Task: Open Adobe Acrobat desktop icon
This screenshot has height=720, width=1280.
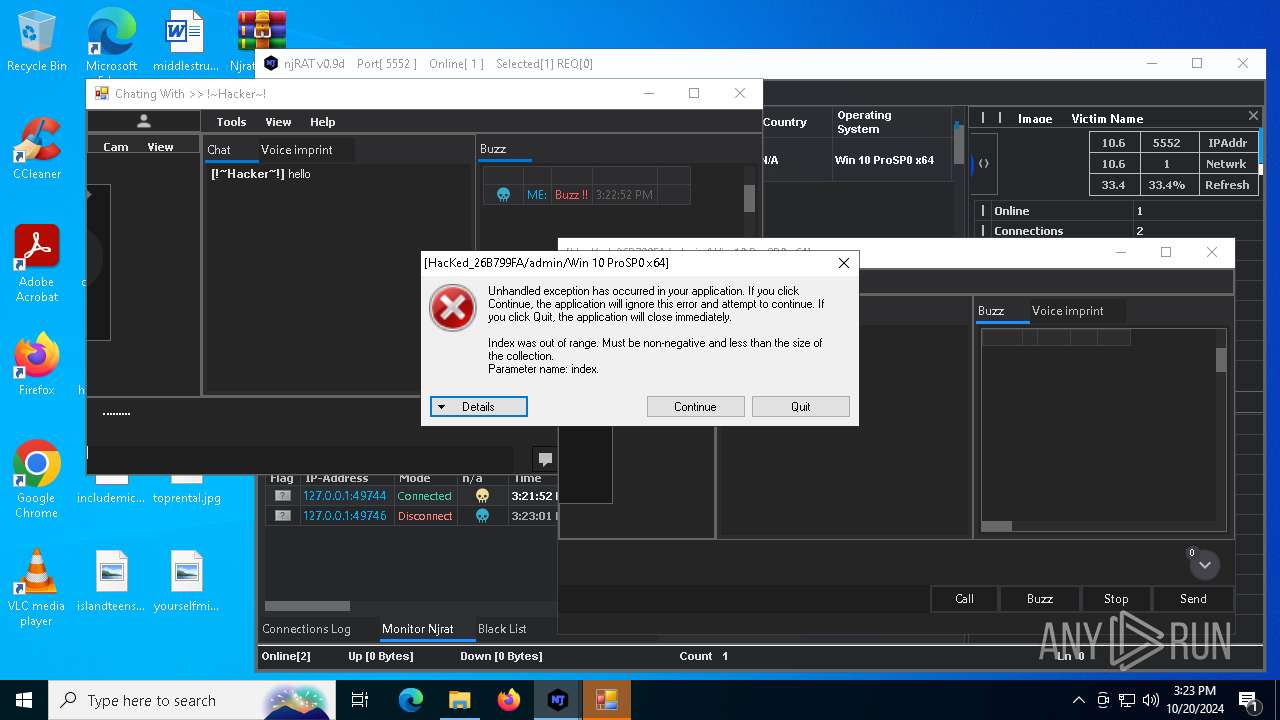Action: coord(37,264)
